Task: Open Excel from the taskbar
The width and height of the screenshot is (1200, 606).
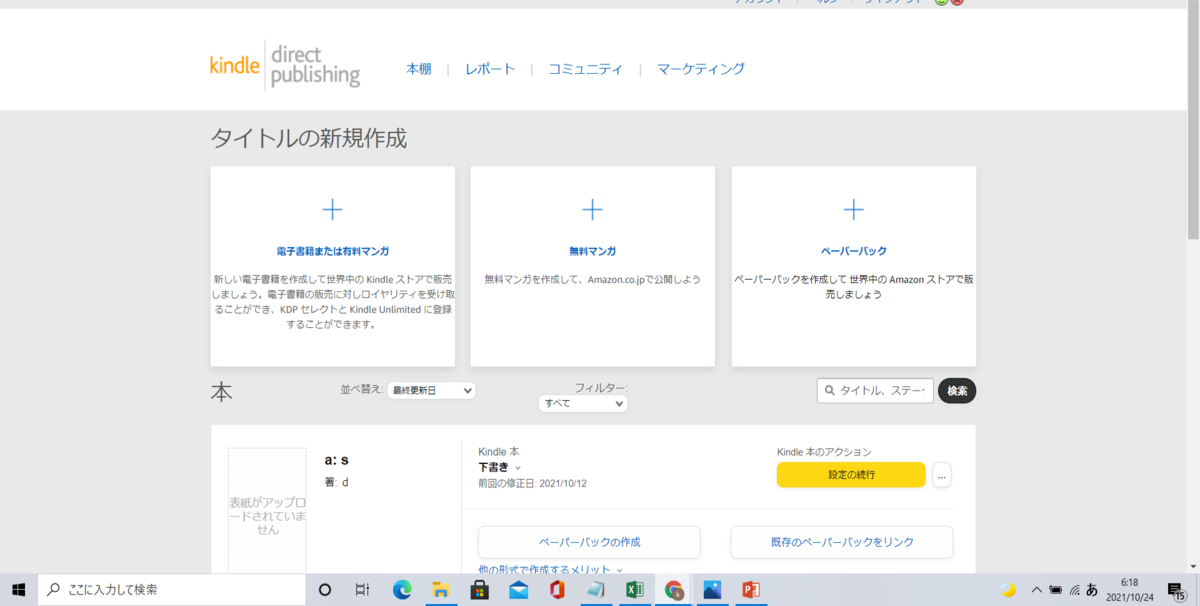Action: [x=634, y=591]
